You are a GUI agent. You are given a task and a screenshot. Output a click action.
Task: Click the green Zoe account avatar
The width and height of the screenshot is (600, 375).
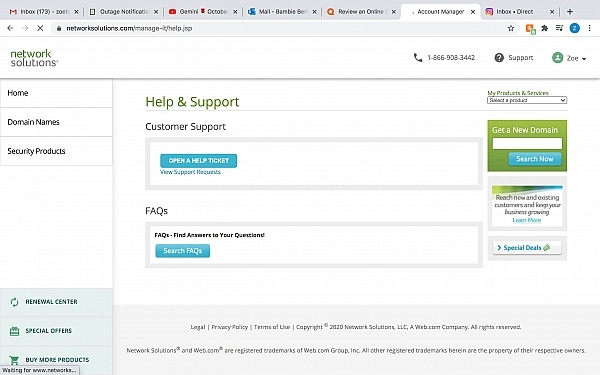coord(558,58)
